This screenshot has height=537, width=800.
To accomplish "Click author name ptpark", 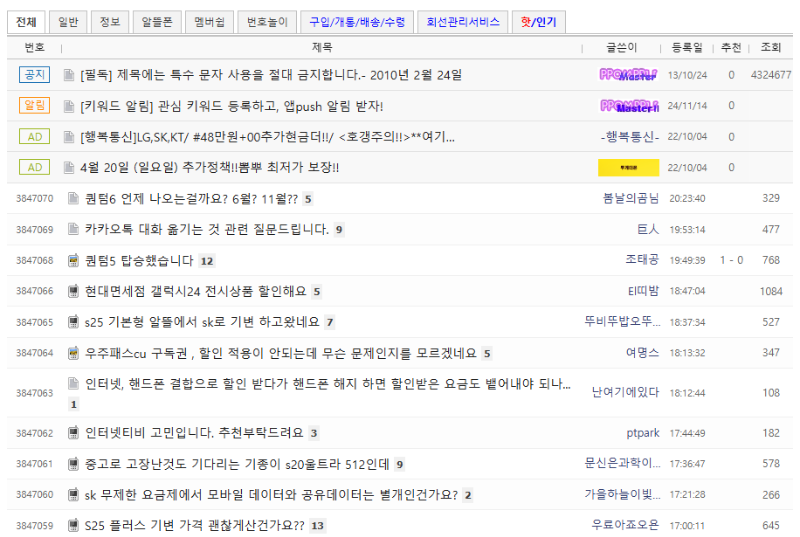I will coord(643,433).
